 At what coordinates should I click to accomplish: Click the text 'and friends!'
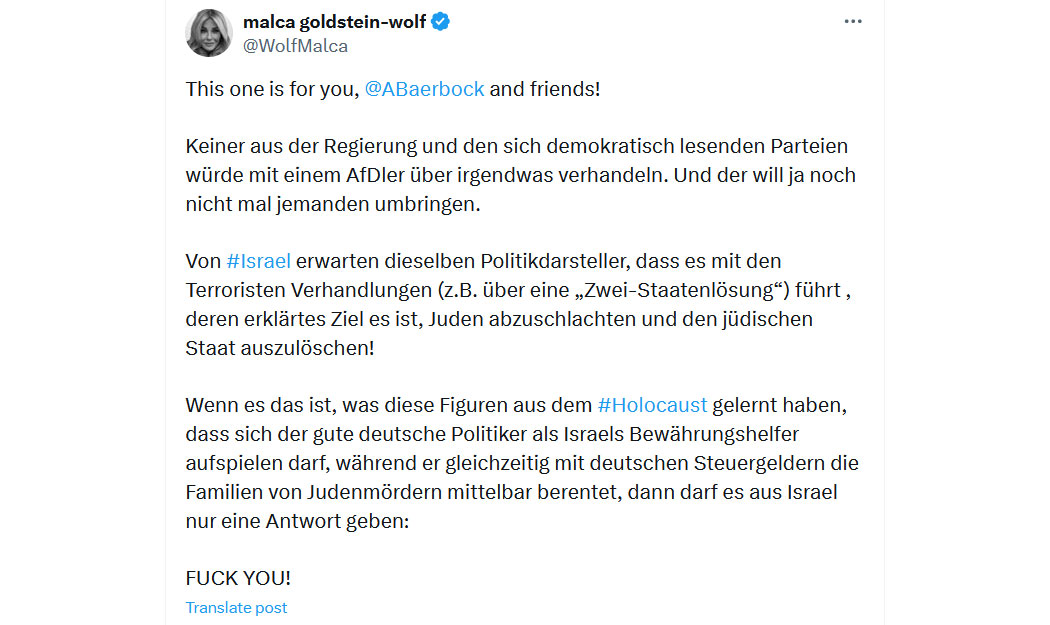coord(545,89)
